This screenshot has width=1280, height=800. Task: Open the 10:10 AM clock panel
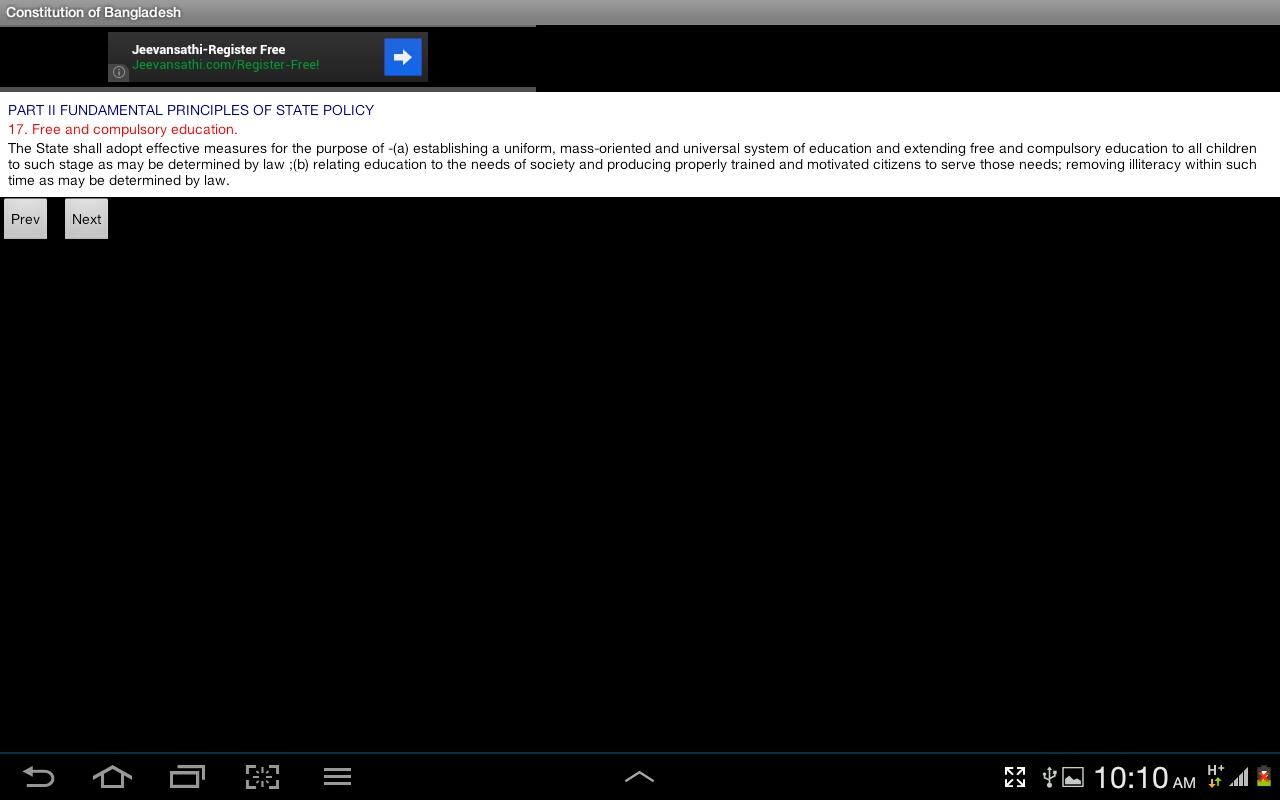click(1144, 777)
